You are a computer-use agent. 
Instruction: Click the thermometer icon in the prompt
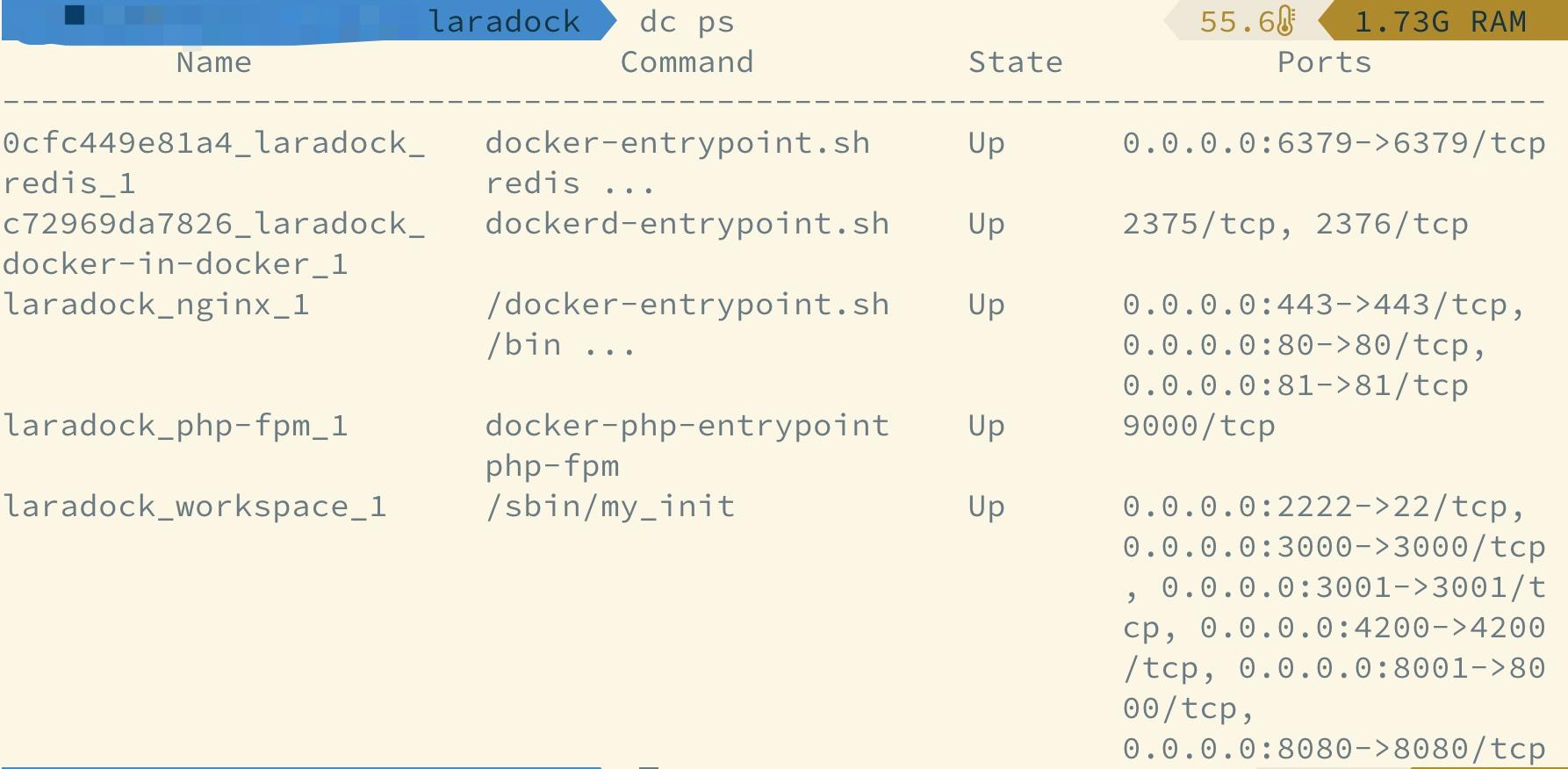click(x=1286, y=21)
